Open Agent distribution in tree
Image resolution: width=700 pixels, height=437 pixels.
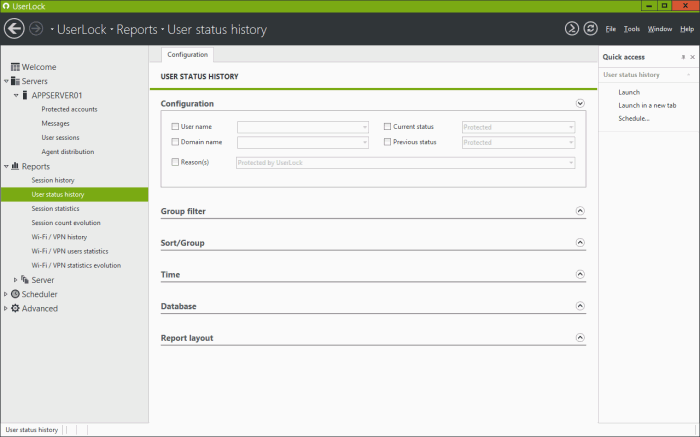click(x=68, y=152)
